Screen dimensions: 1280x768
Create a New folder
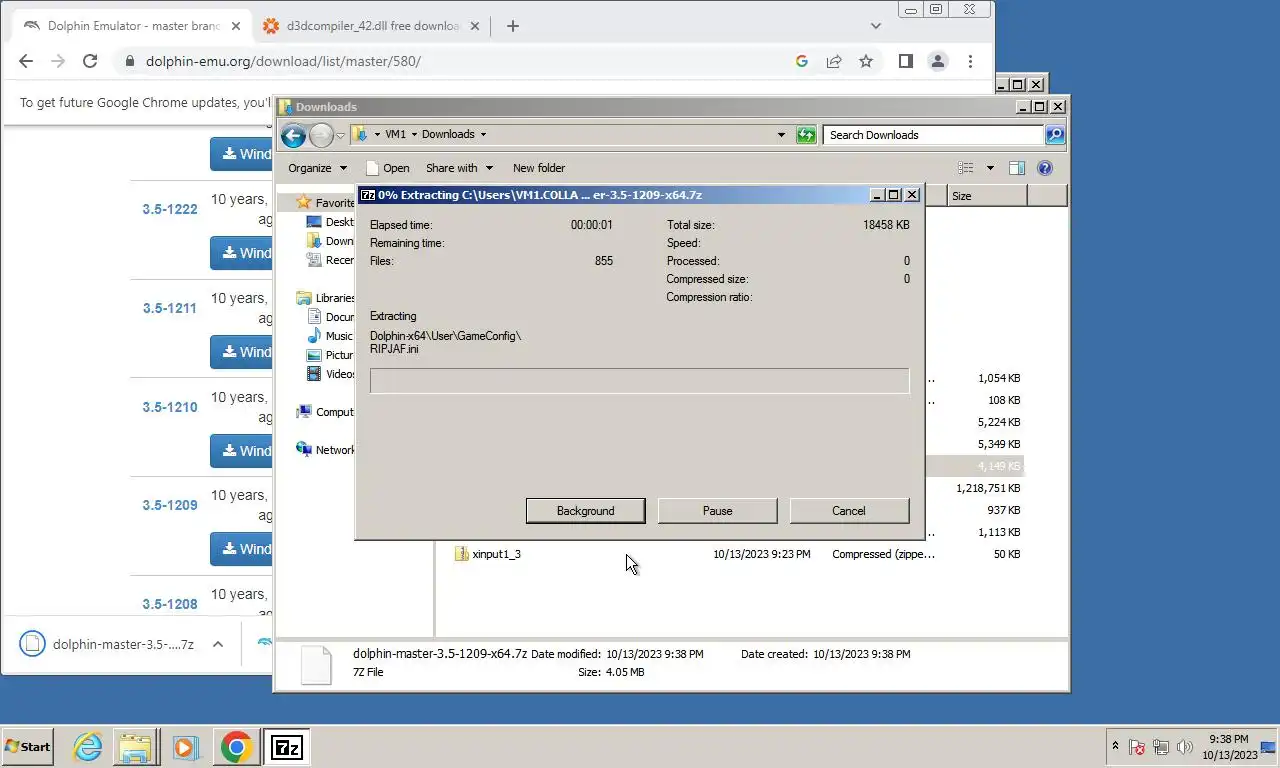coord(539,168)
